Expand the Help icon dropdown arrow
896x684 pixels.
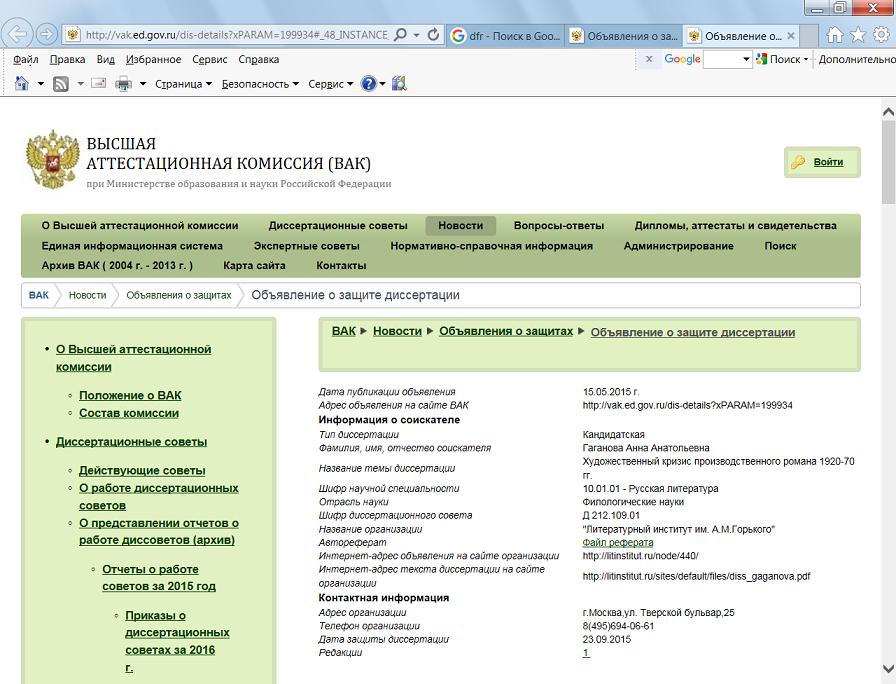pyautogui.click(x=382, y=84)
